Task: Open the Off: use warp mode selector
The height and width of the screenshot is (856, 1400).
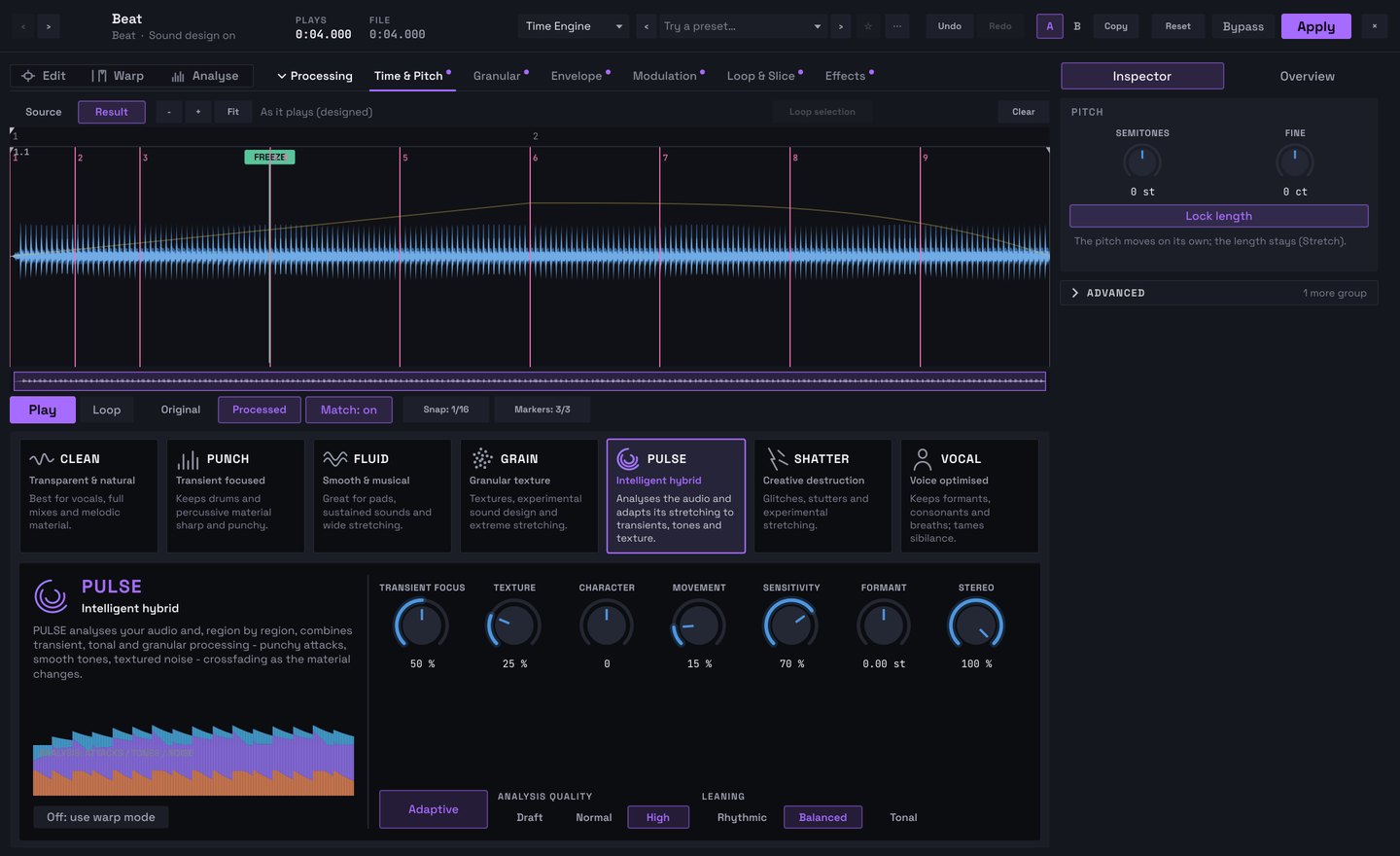Action: point(101,817)
